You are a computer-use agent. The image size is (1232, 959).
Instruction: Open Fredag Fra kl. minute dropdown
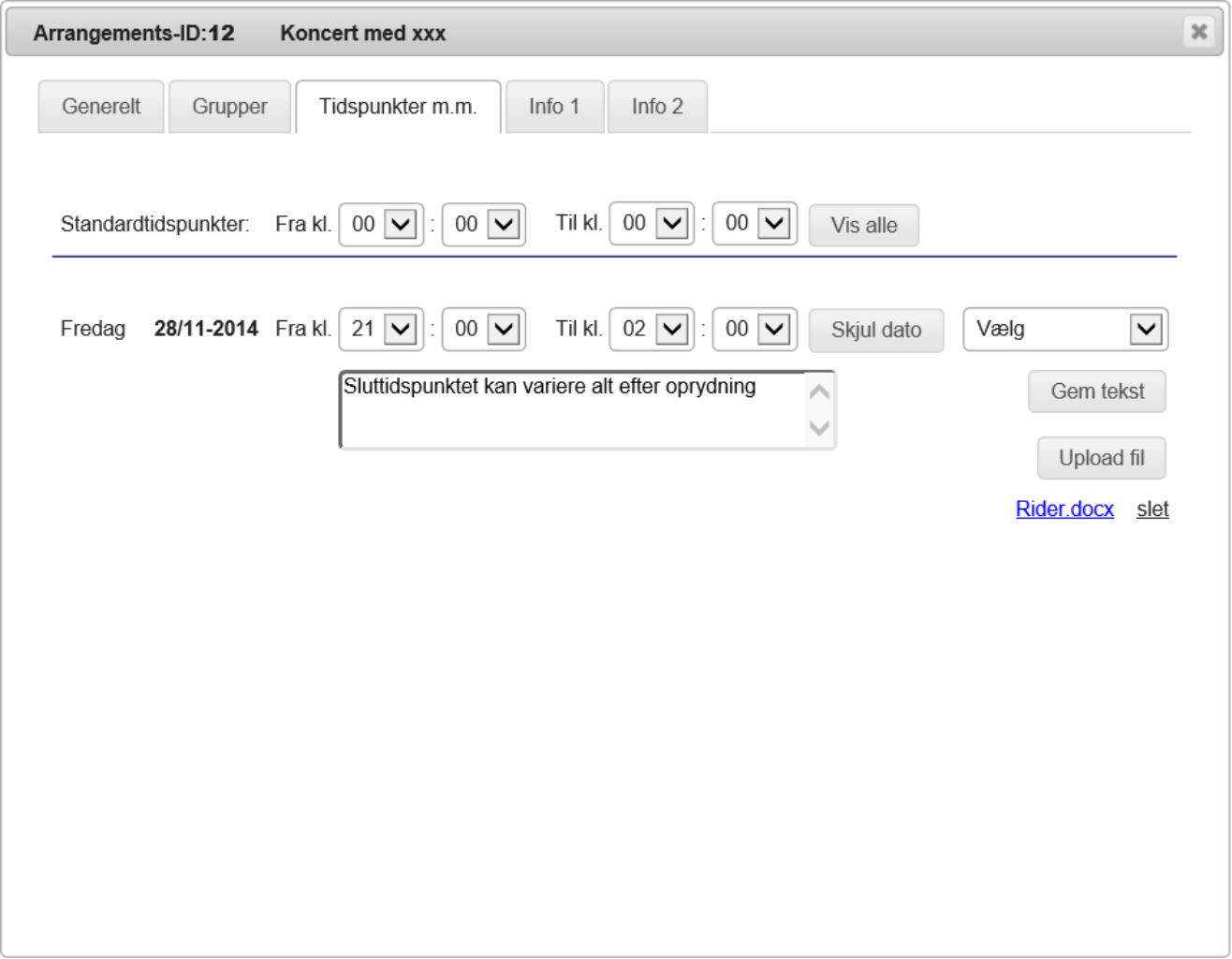click(484, 330)
